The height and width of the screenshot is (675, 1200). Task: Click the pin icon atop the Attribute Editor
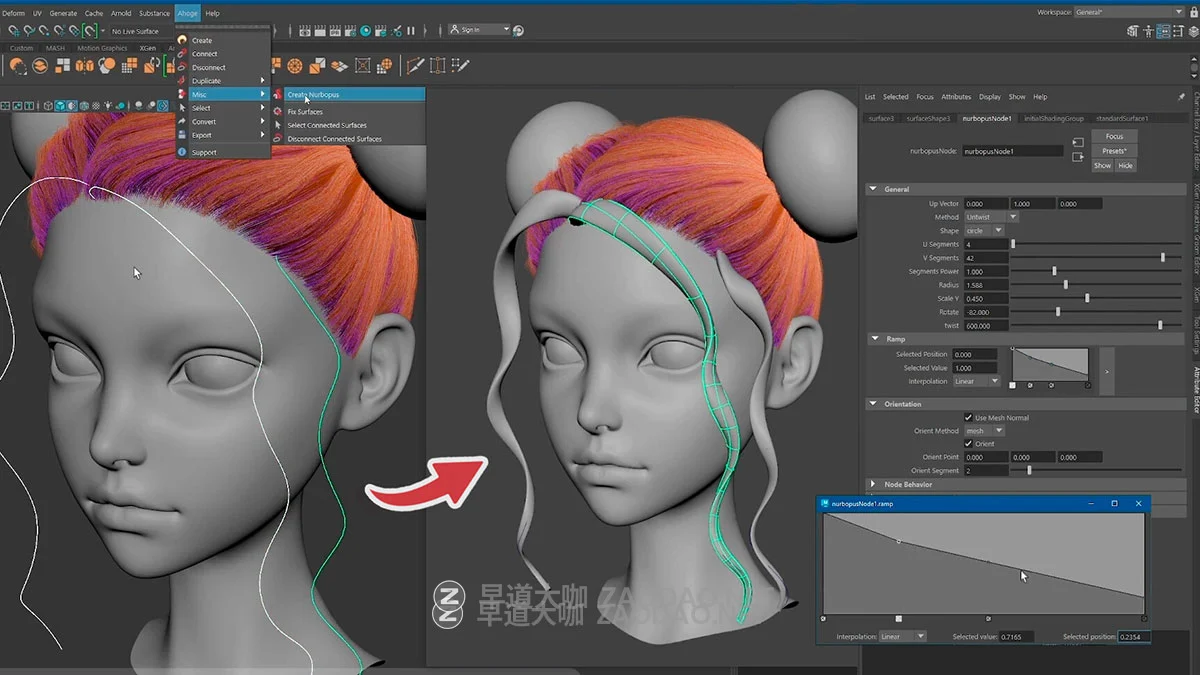(x=1181, y=96)
